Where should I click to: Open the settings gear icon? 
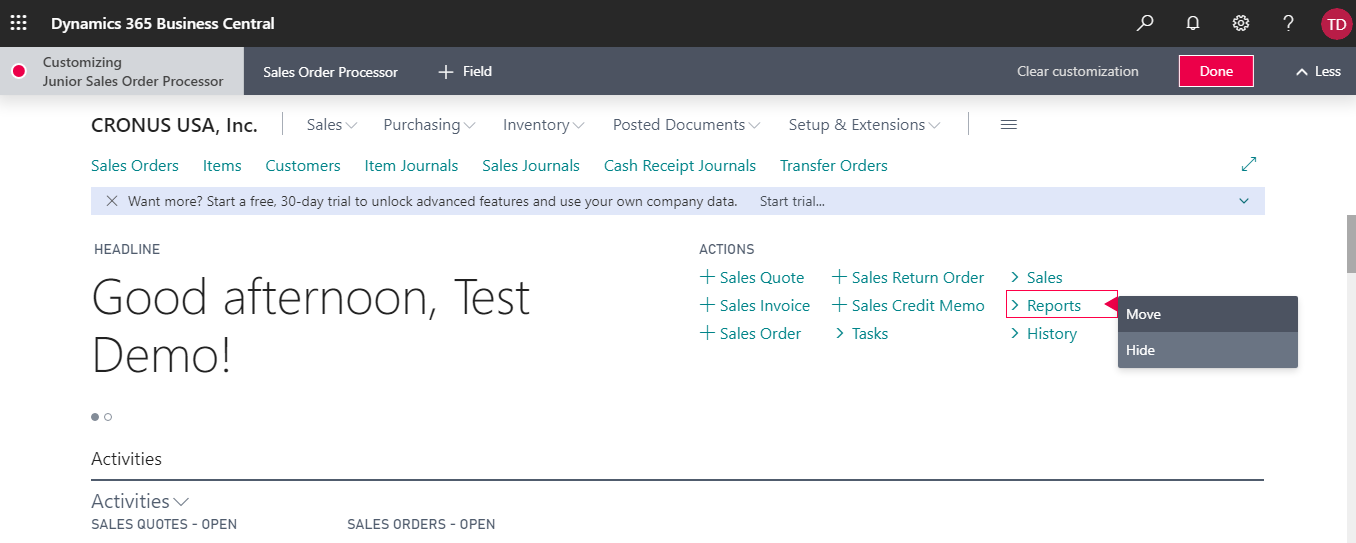click(1241, 23)
